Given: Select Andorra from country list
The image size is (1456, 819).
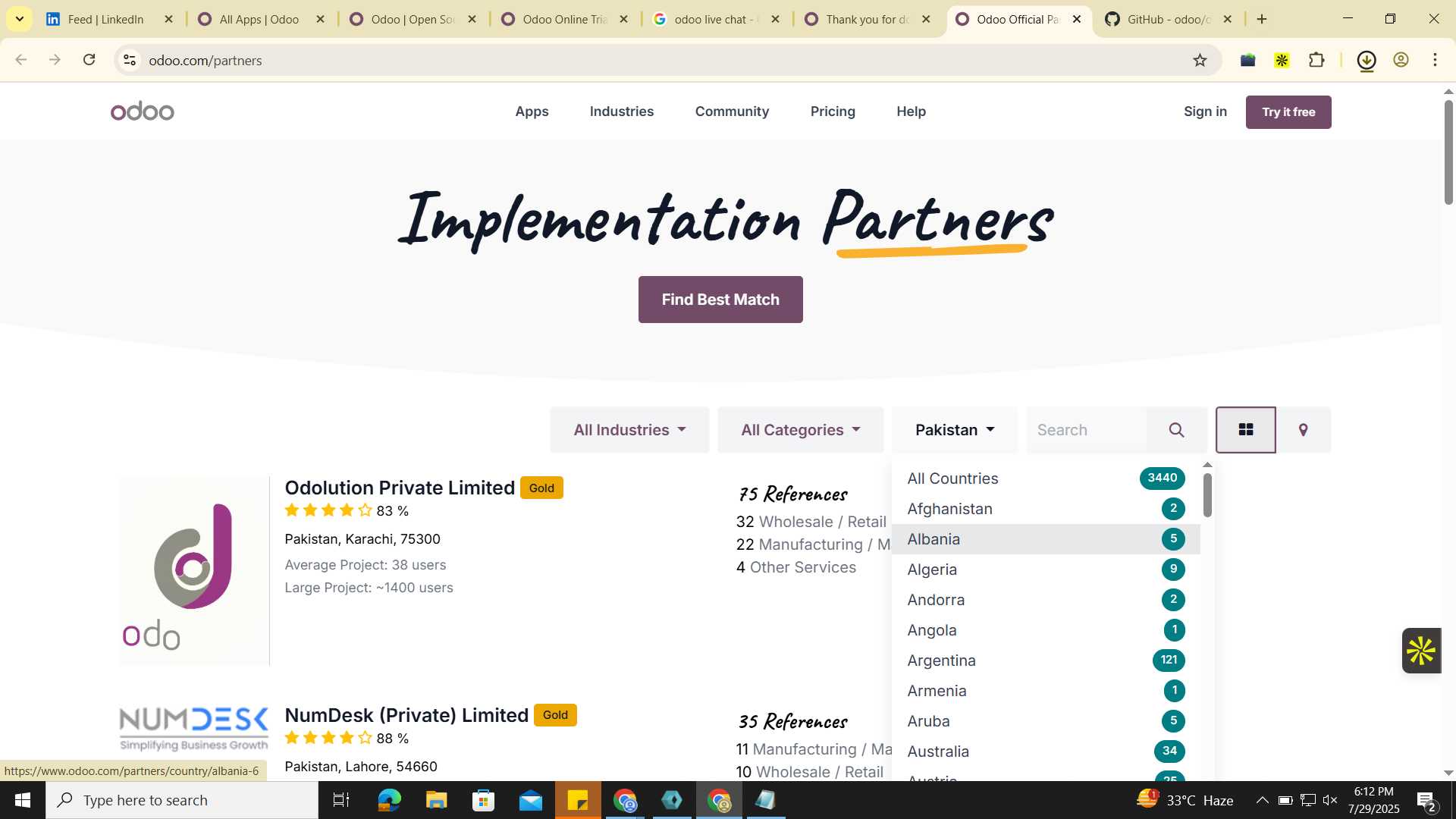Looking at the screenshot, I should click(1046, 600).
